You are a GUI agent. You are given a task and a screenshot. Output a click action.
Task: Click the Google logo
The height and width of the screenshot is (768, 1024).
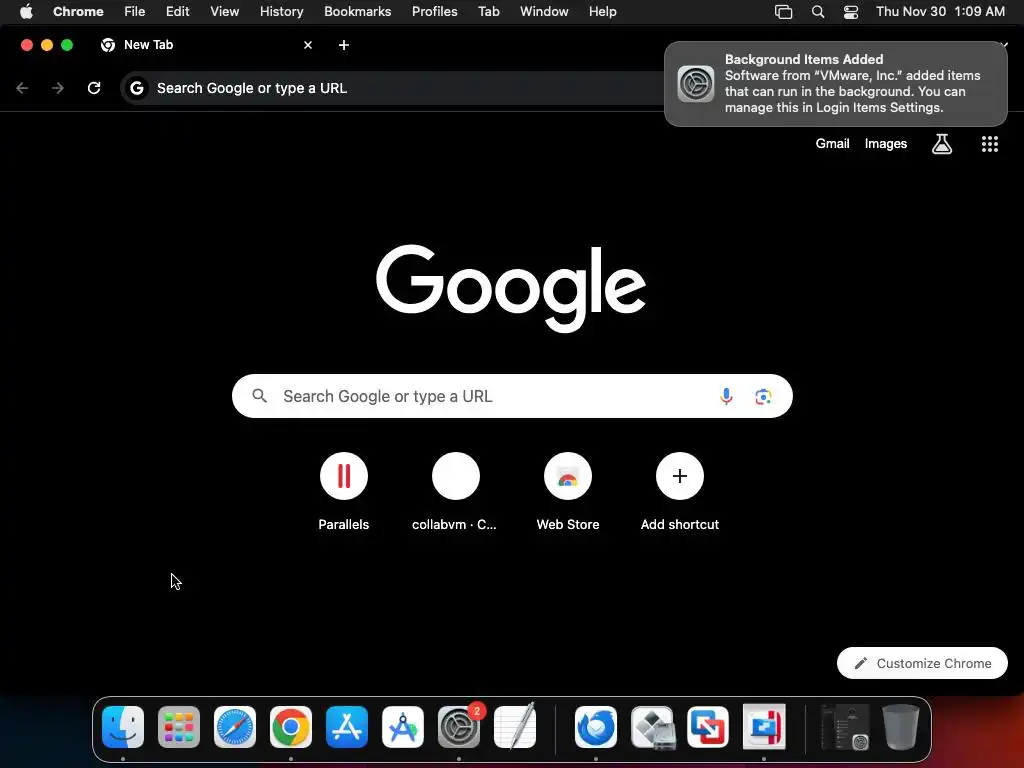click(511, 289)
